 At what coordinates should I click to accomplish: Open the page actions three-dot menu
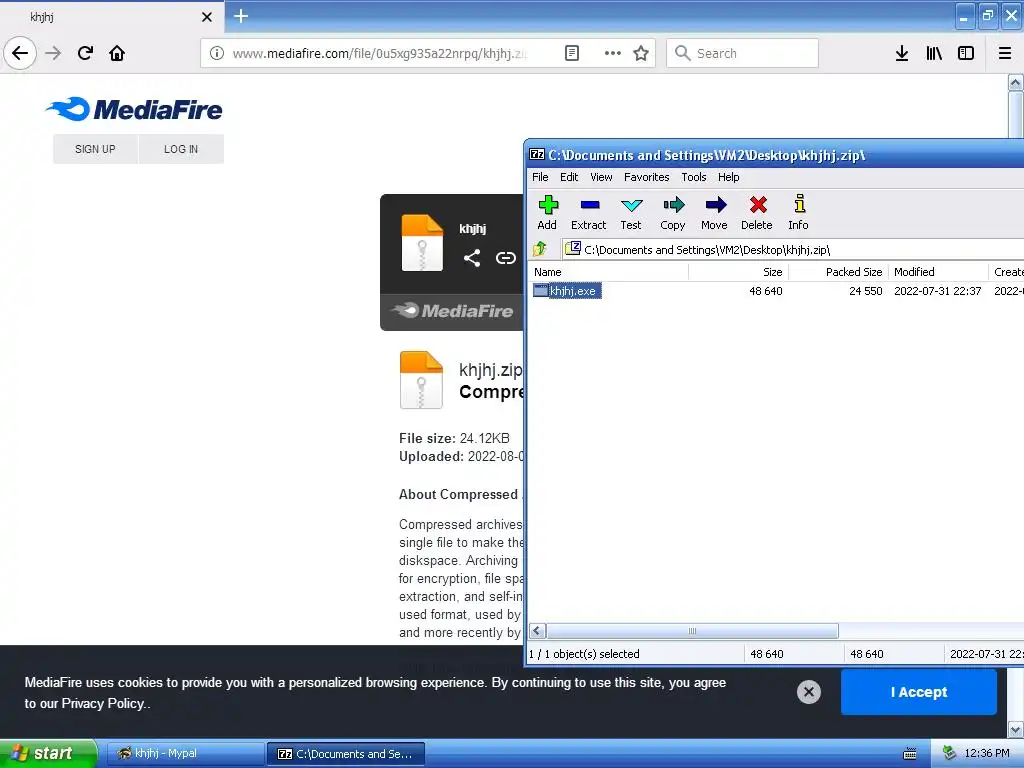[x=613, y=53]
